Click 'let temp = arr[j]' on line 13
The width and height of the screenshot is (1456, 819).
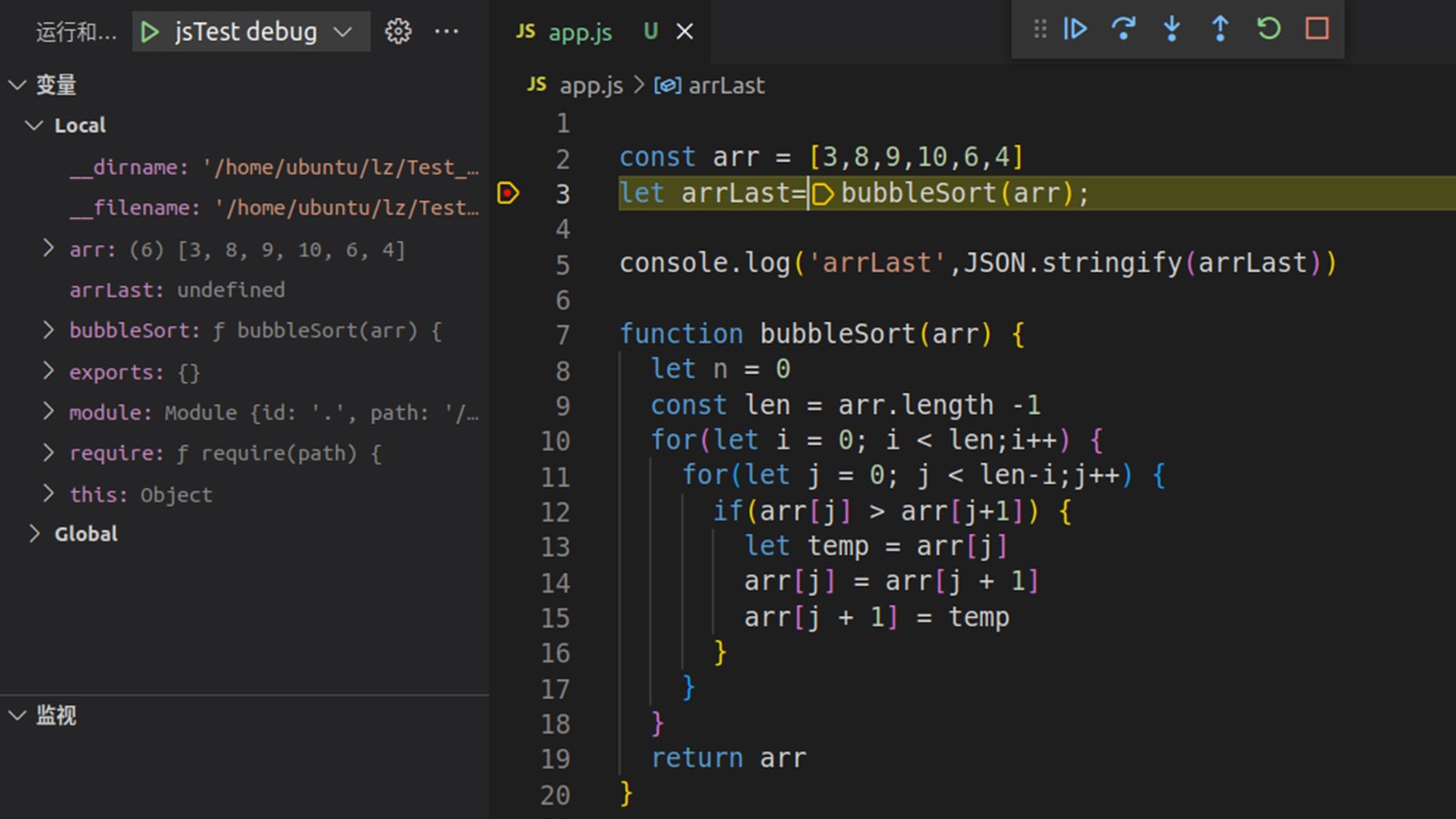[875, 546]
